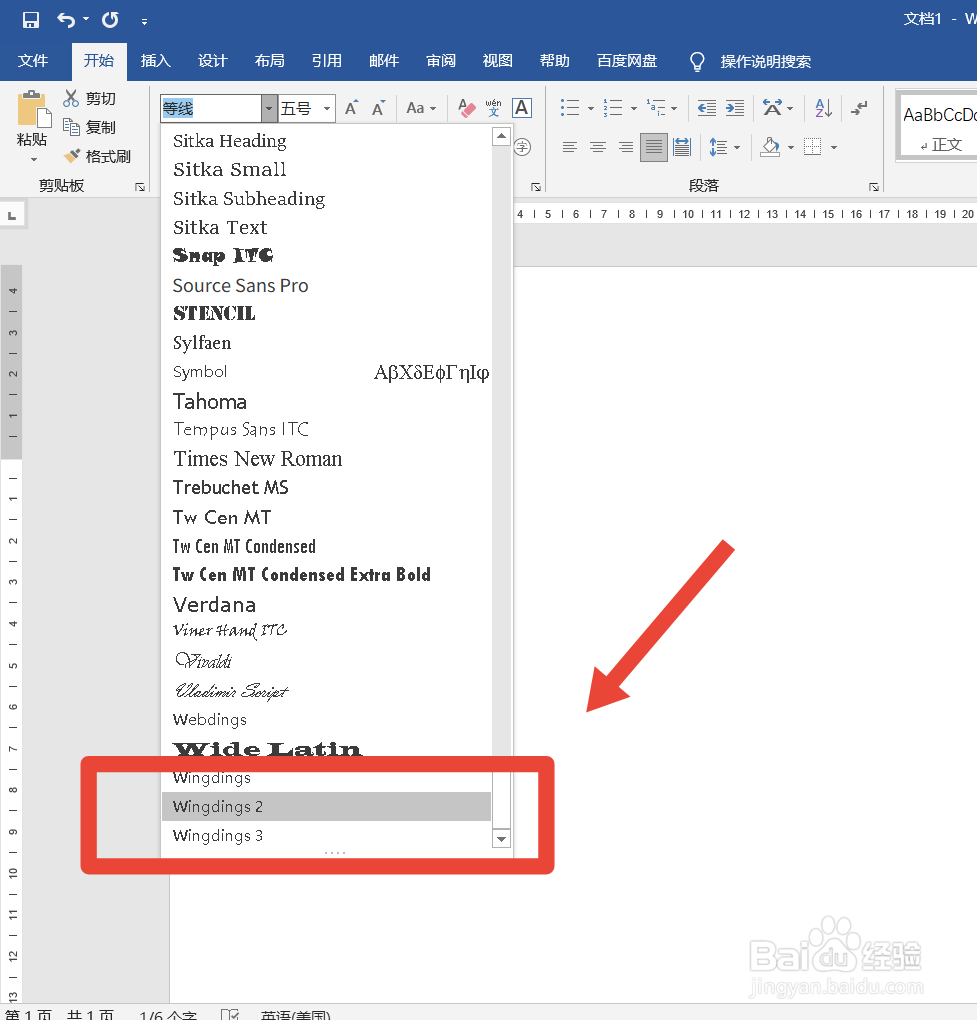The height and width of the screenshot is (1020, 977).
Task: Click the Decrease Indent icon
Action: click(x=706, y=108)
